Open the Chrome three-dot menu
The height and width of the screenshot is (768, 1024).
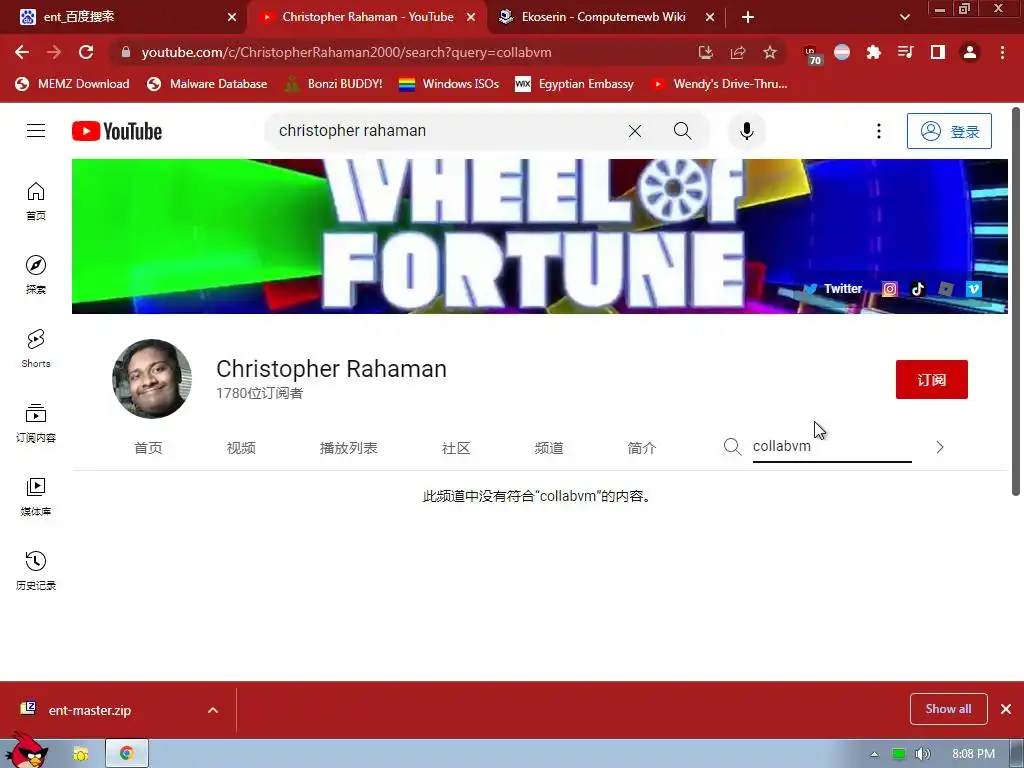pyautogui.click(x=1002, y=52)
